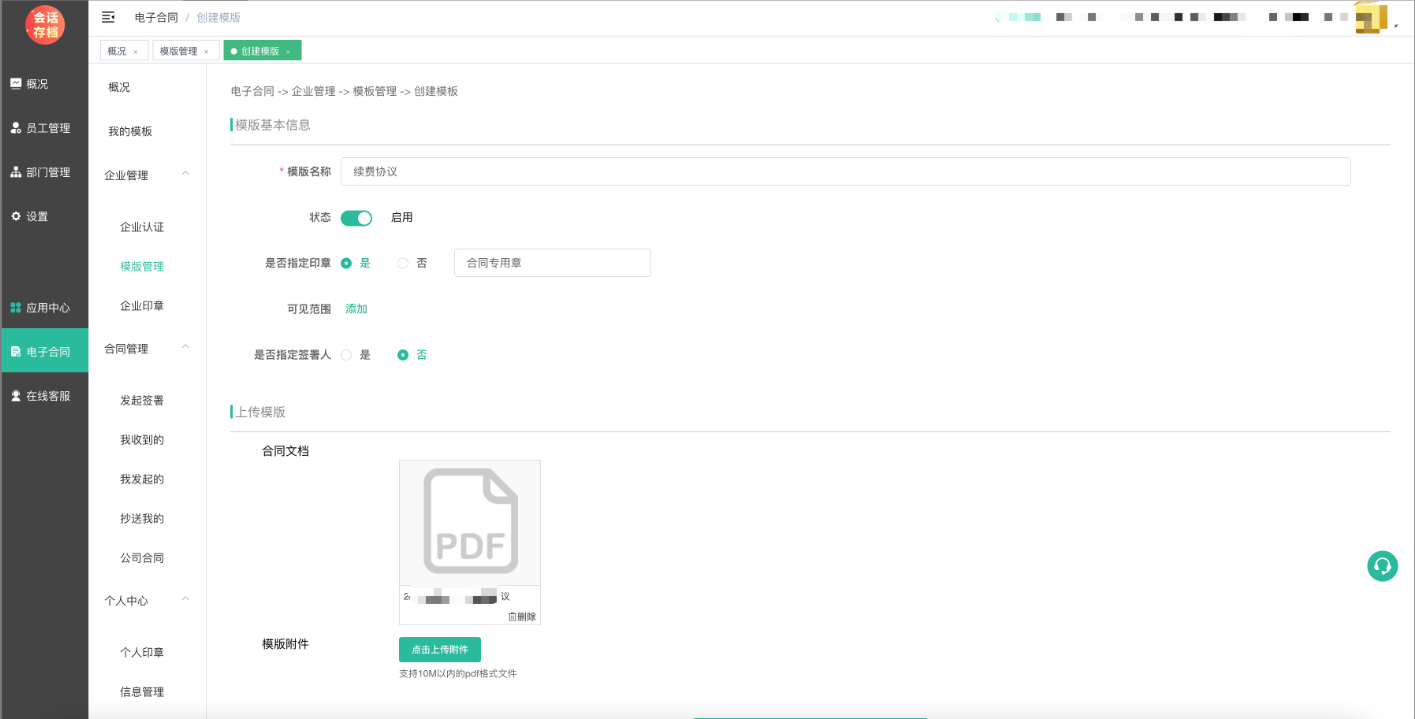Click the green floating headset support icon
Image resolution: width=1415 pixels, height=719 pixels.
pos(1382,566)
